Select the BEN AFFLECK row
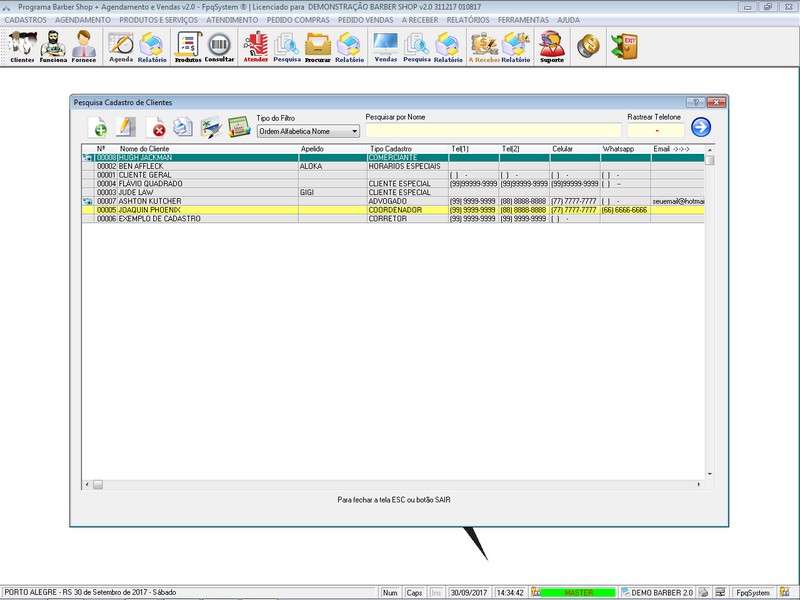This screenshot has height=600, width=800. (393, 166)
